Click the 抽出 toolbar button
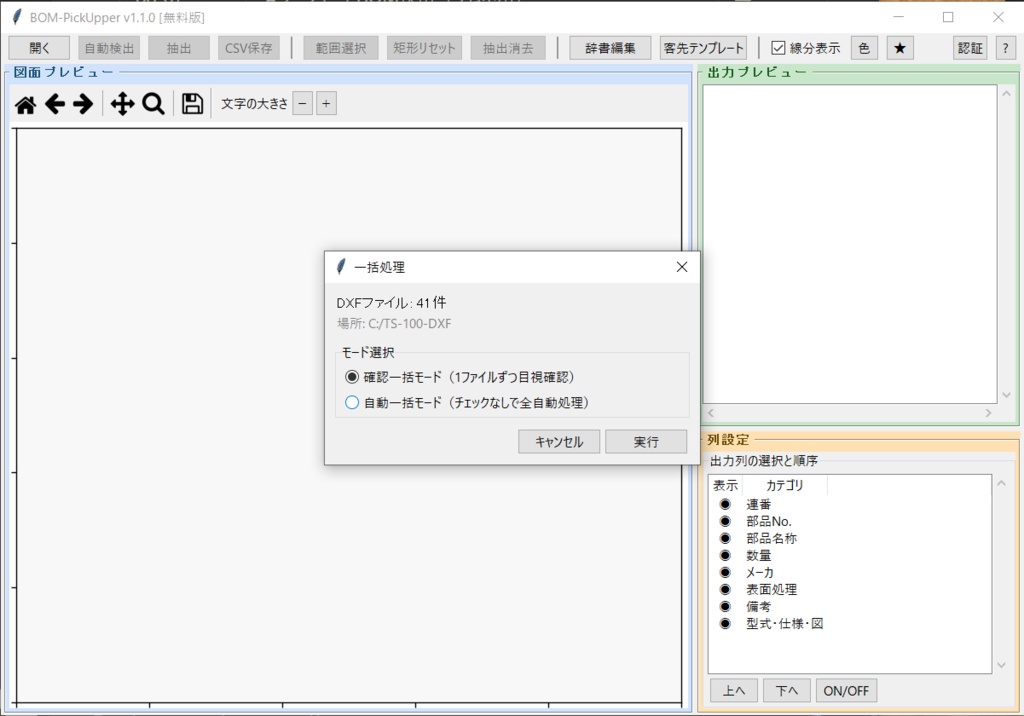This screenshot has width=1024, height=716. pos(179,48)
